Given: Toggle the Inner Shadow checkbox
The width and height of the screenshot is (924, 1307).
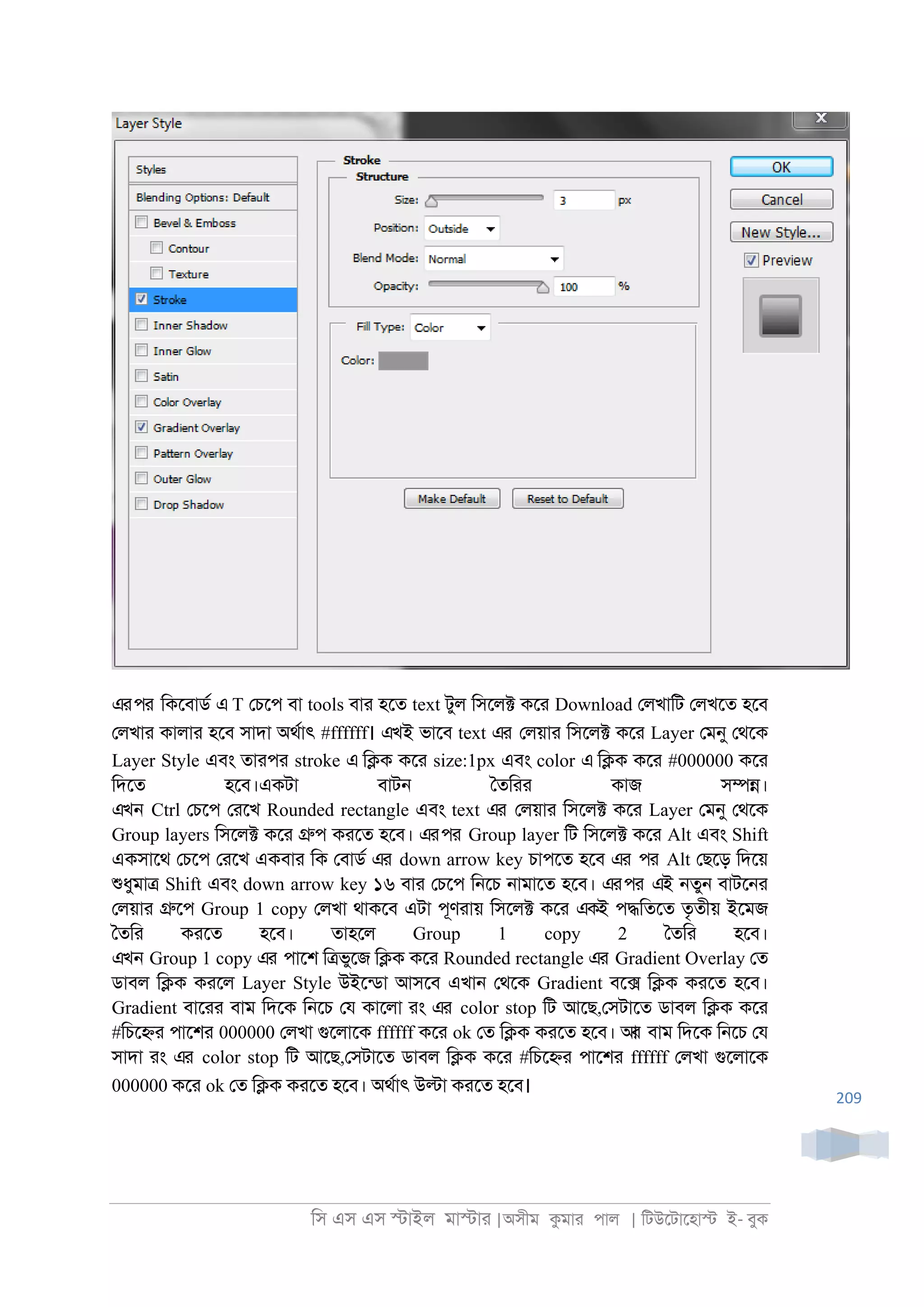Looking at the screenshot, I should pyautogui.click(x=142, y=324).
